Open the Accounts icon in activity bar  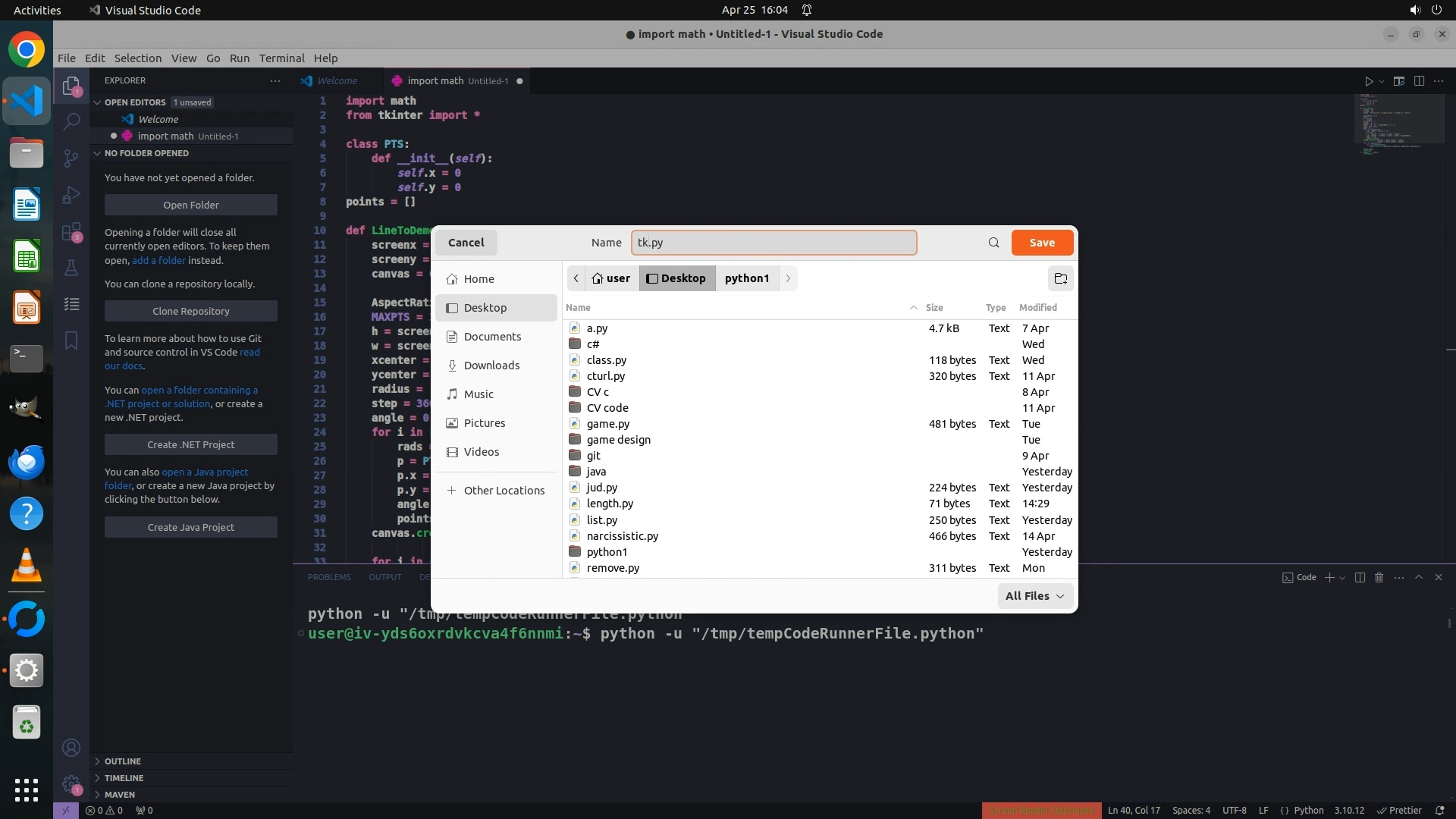[71, 748]
